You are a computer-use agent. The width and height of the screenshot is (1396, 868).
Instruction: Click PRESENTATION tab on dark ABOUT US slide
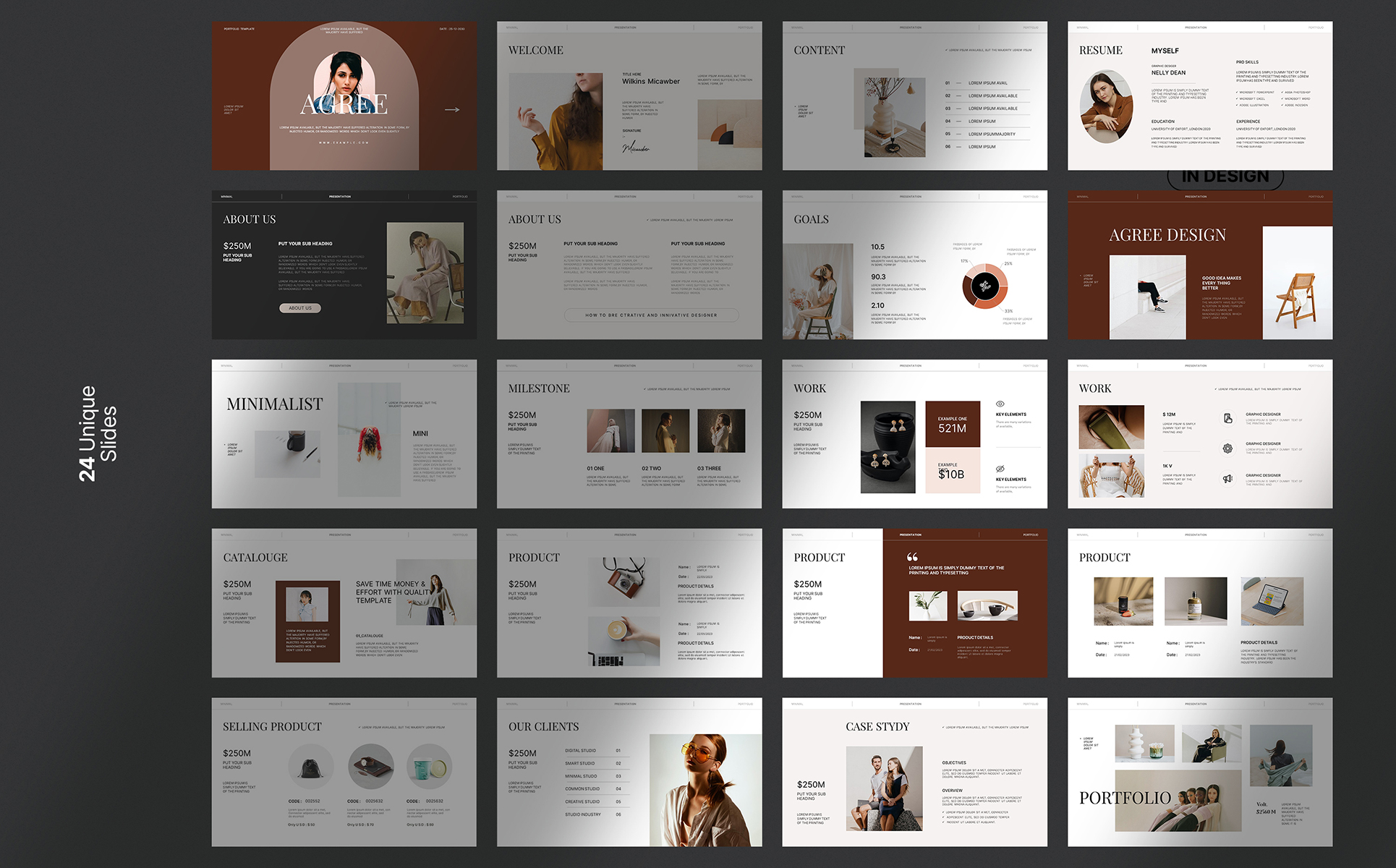340,197
